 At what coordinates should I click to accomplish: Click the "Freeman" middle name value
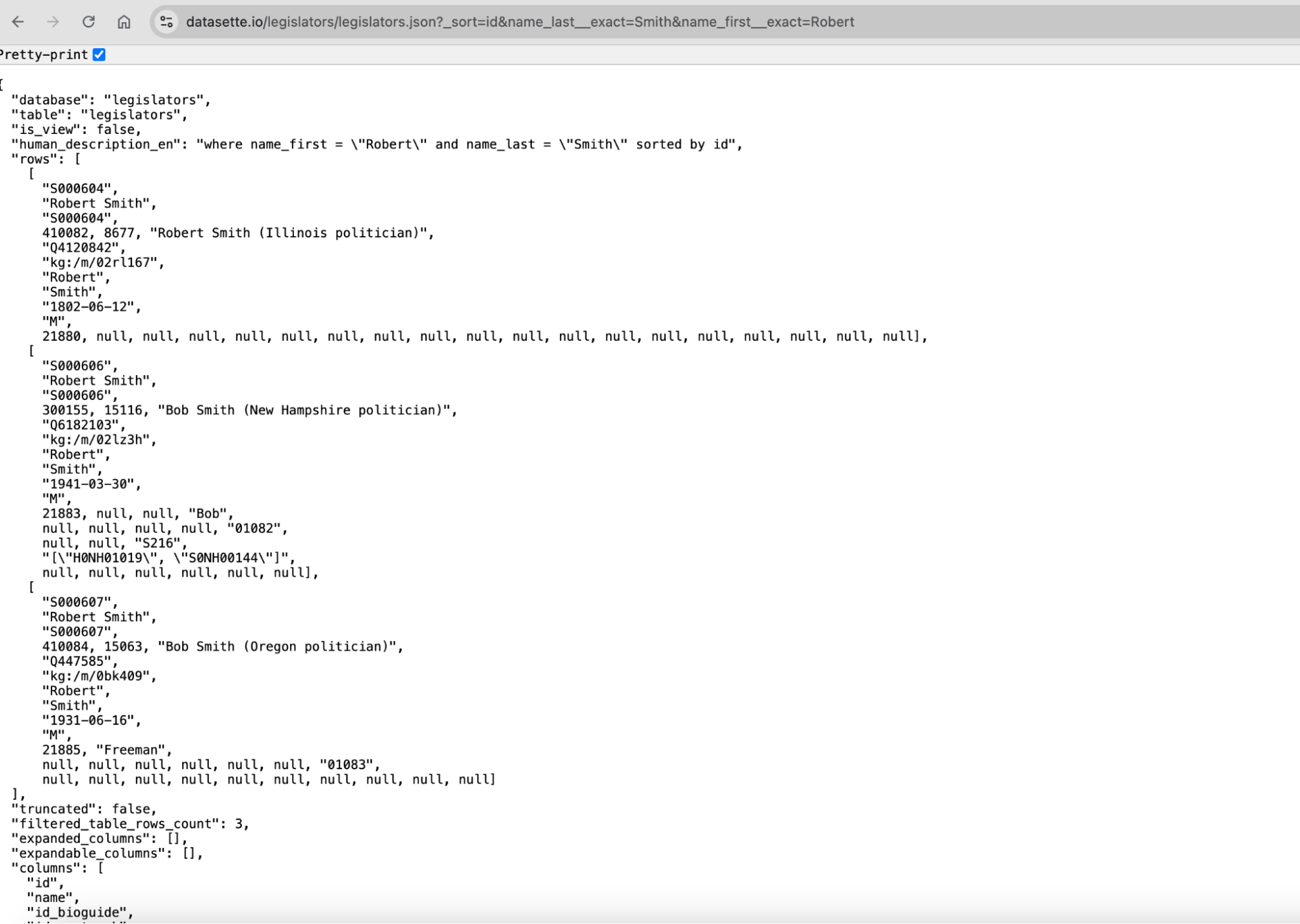point(131,750)
